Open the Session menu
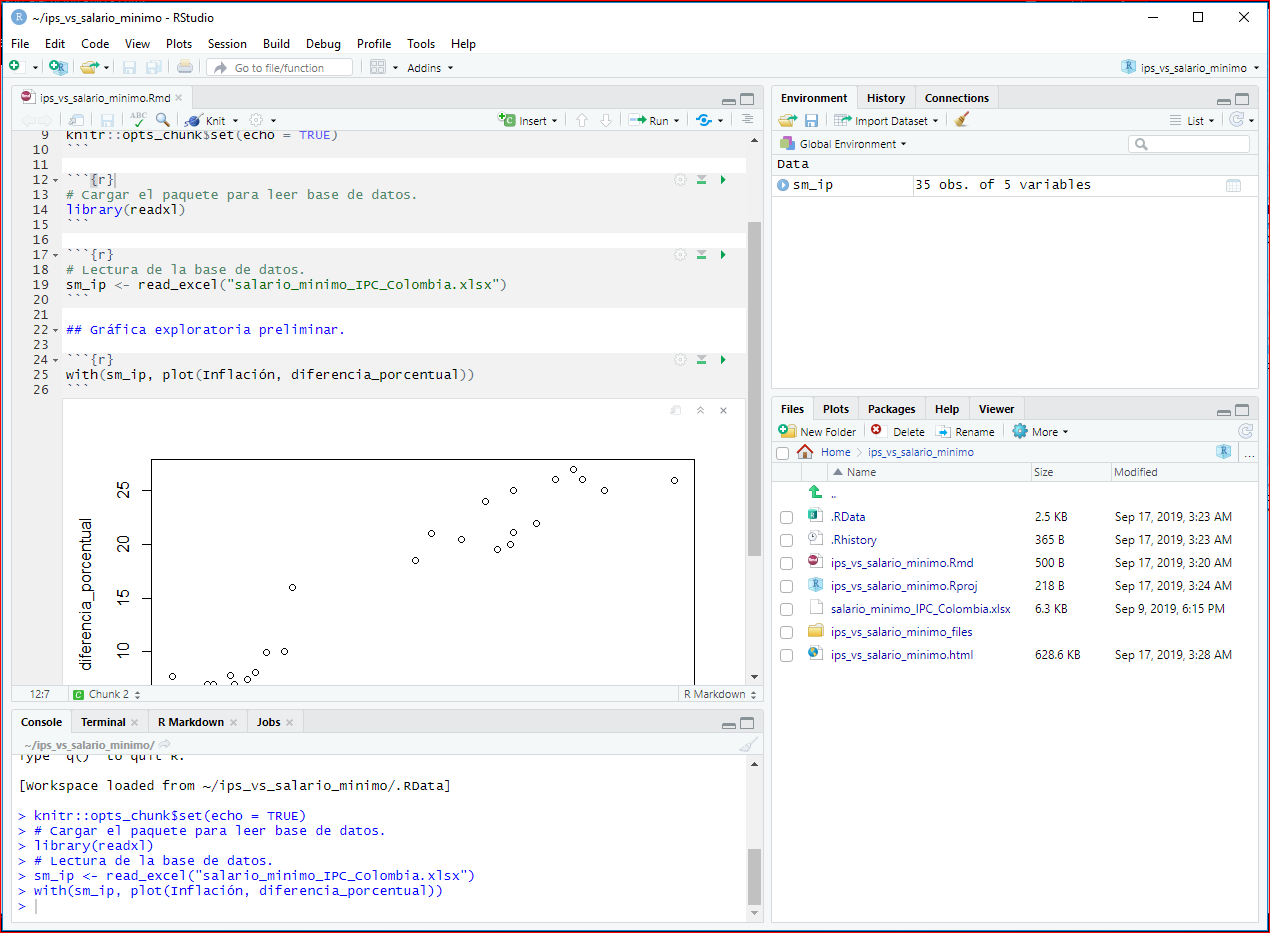Image resolution: width=1270 pixels, height=933 pixels. pos(227,43)
